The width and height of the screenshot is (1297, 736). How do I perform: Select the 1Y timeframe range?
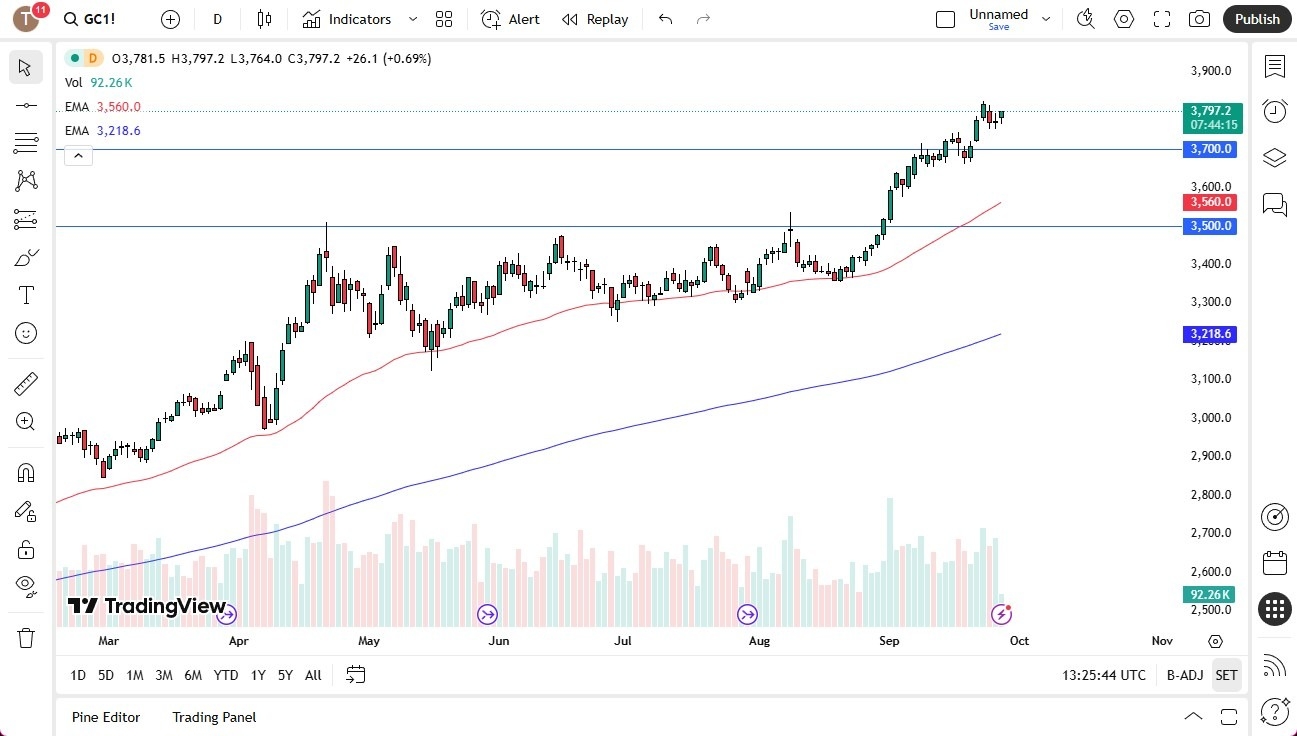(x=257, y=675)
